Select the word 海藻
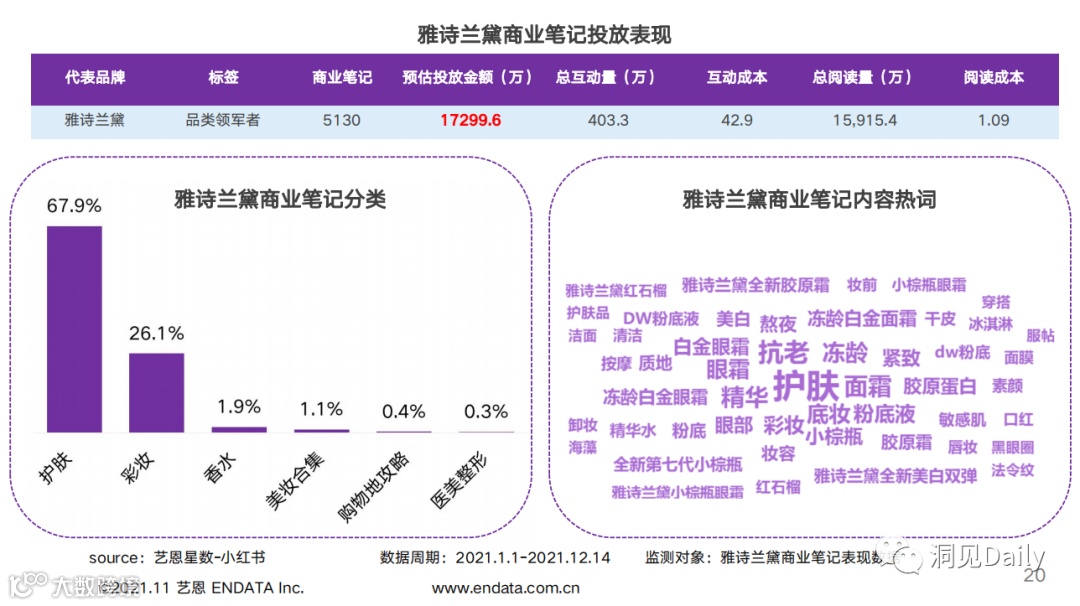 pos(582,448)
